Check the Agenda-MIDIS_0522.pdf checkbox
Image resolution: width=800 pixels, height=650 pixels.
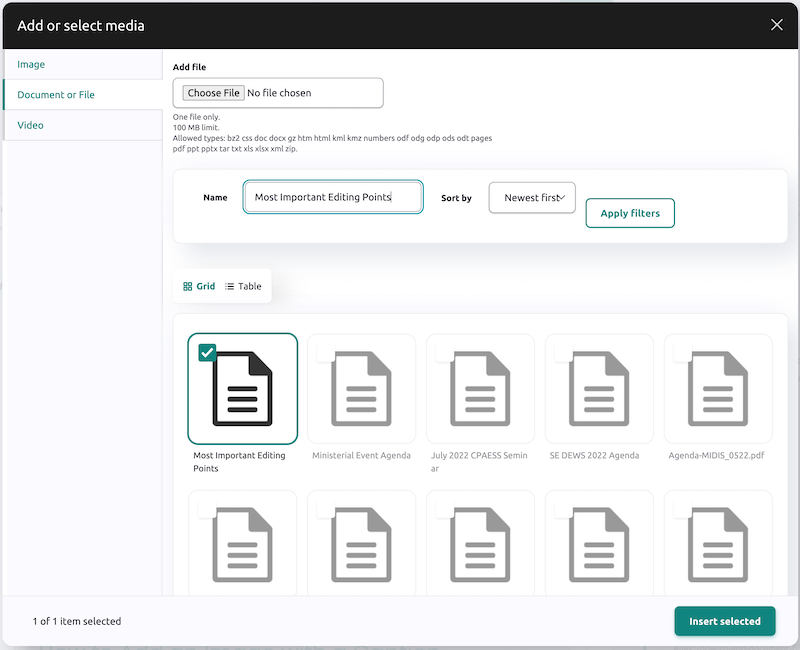[682, 353]
